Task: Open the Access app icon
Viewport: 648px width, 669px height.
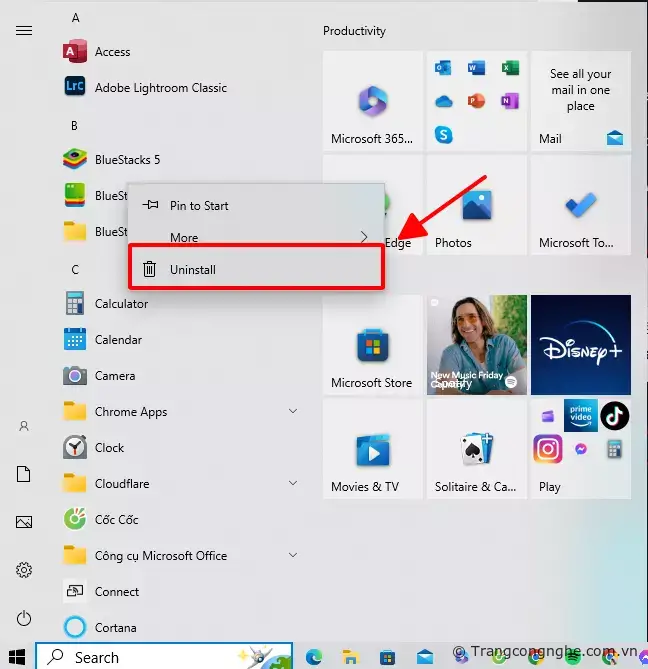Action: tap(75, 52)
